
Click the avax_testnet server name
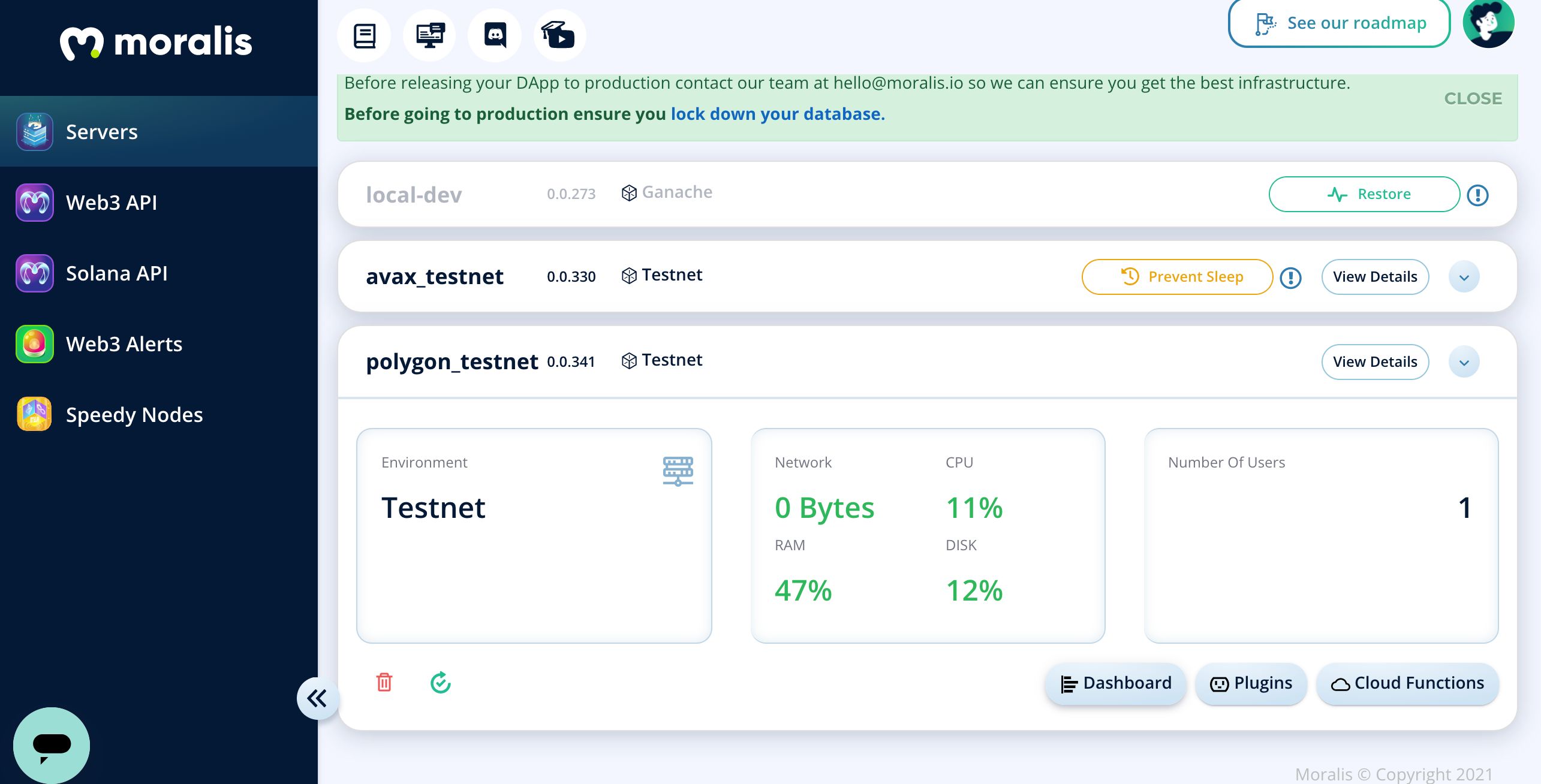(435, 276)
